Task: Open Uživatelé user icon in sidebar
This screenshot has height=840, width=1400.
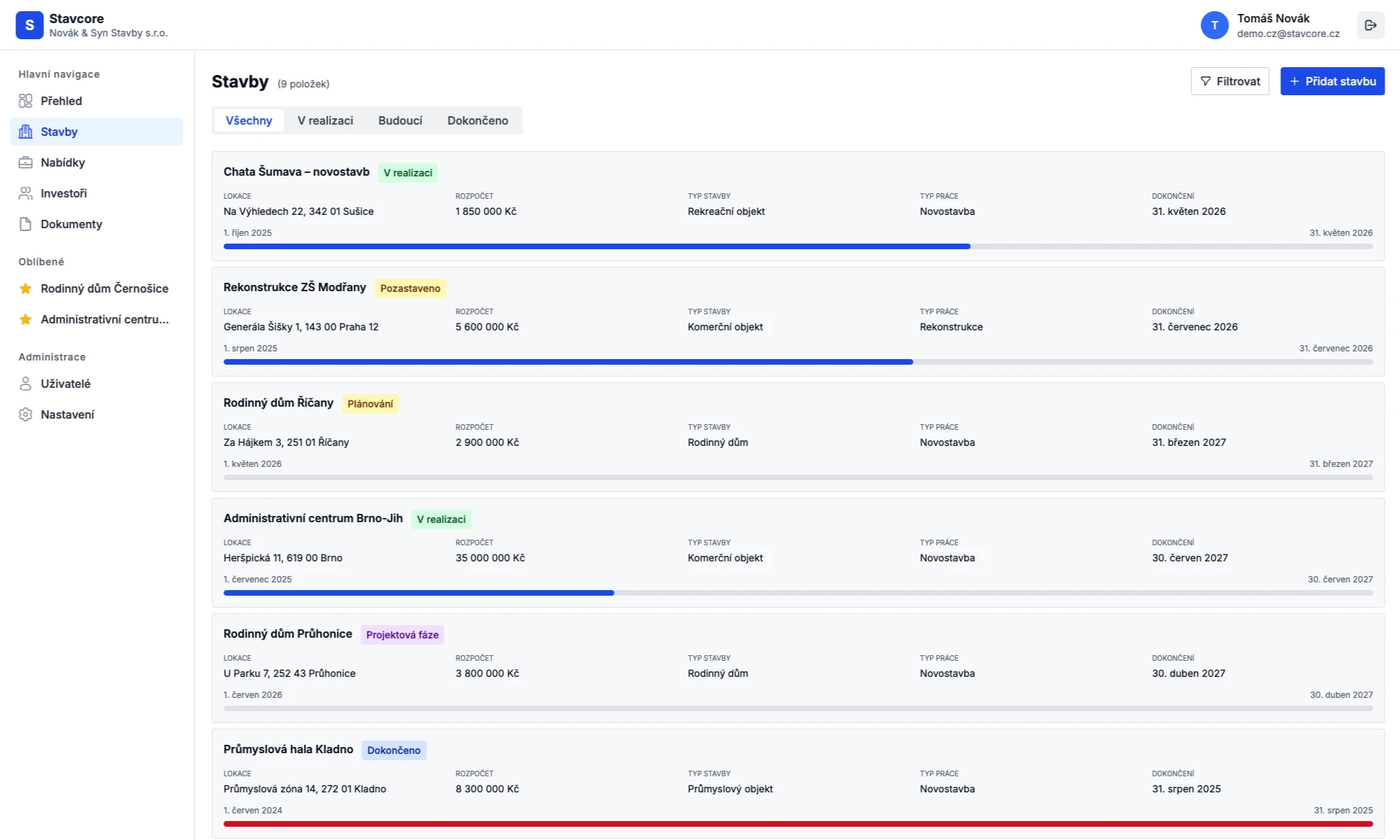Action: (25, 384)
